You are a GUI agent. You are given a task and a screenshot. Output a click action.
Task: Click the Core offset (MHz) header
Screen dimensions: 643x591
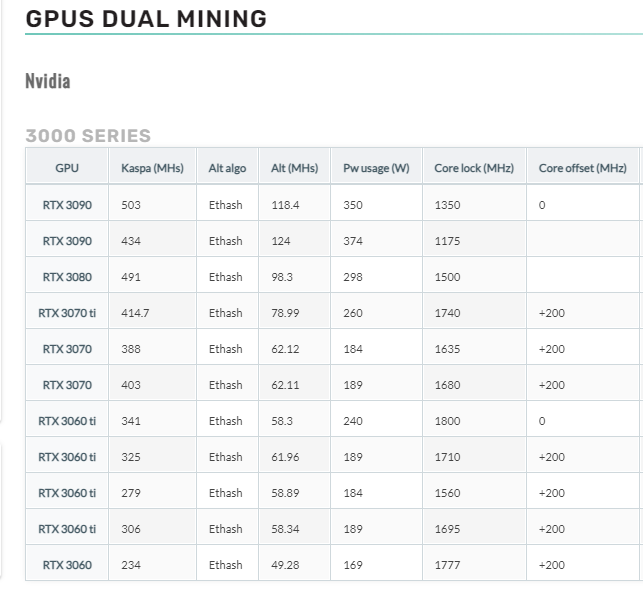(582, 168)
